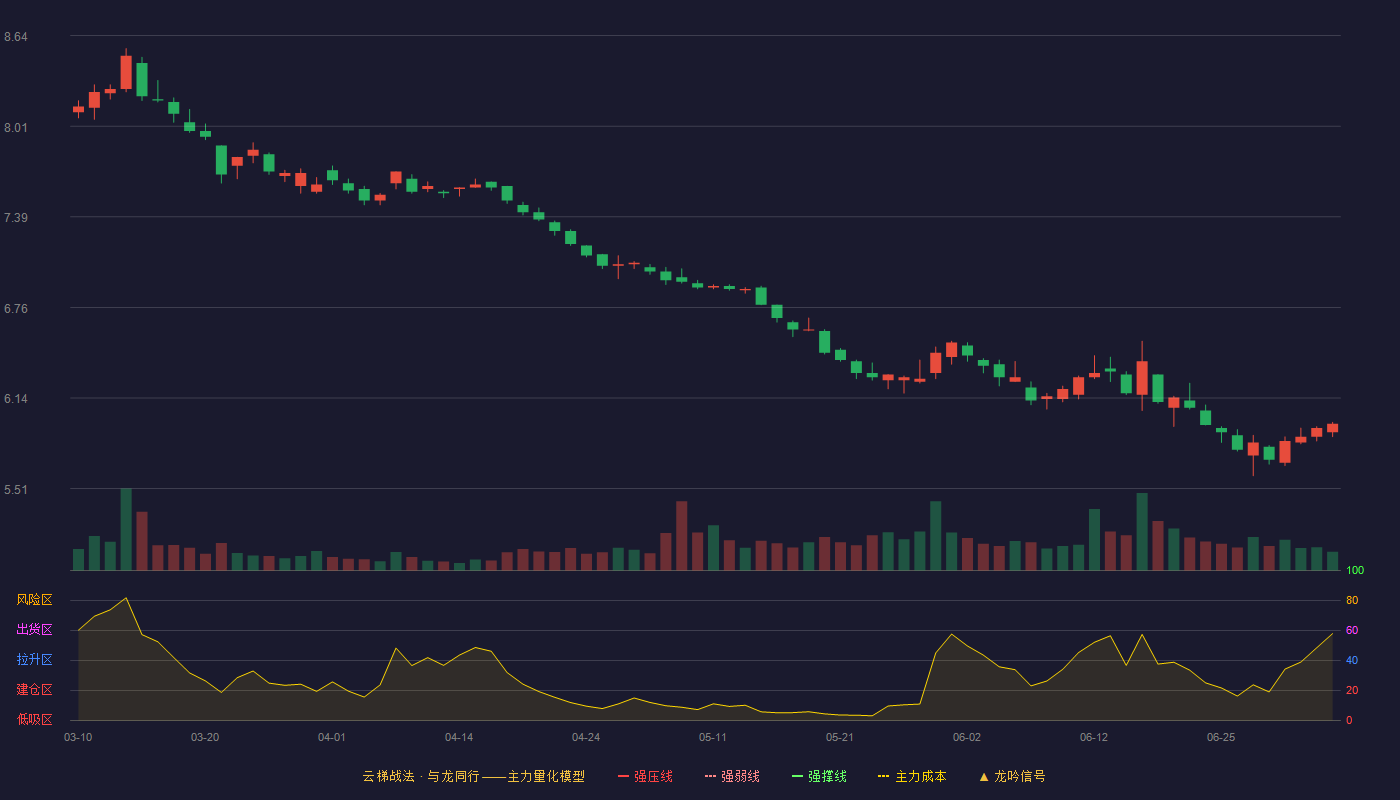Select the 风险区 zone label
The width and height of the screenshot is (1400, 800).
(34, 600)
